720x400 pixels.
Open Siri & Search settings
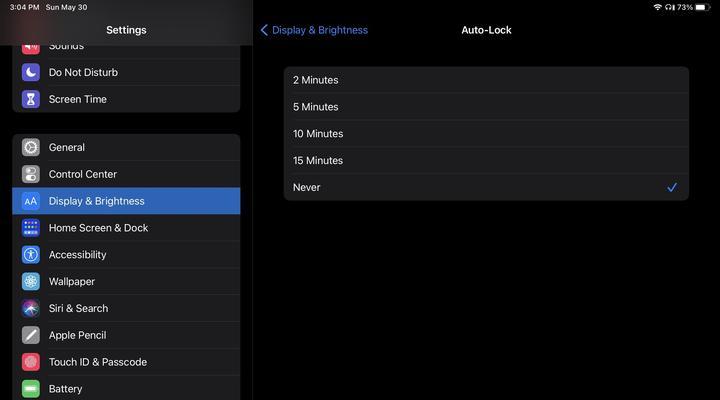coord(126,308)
